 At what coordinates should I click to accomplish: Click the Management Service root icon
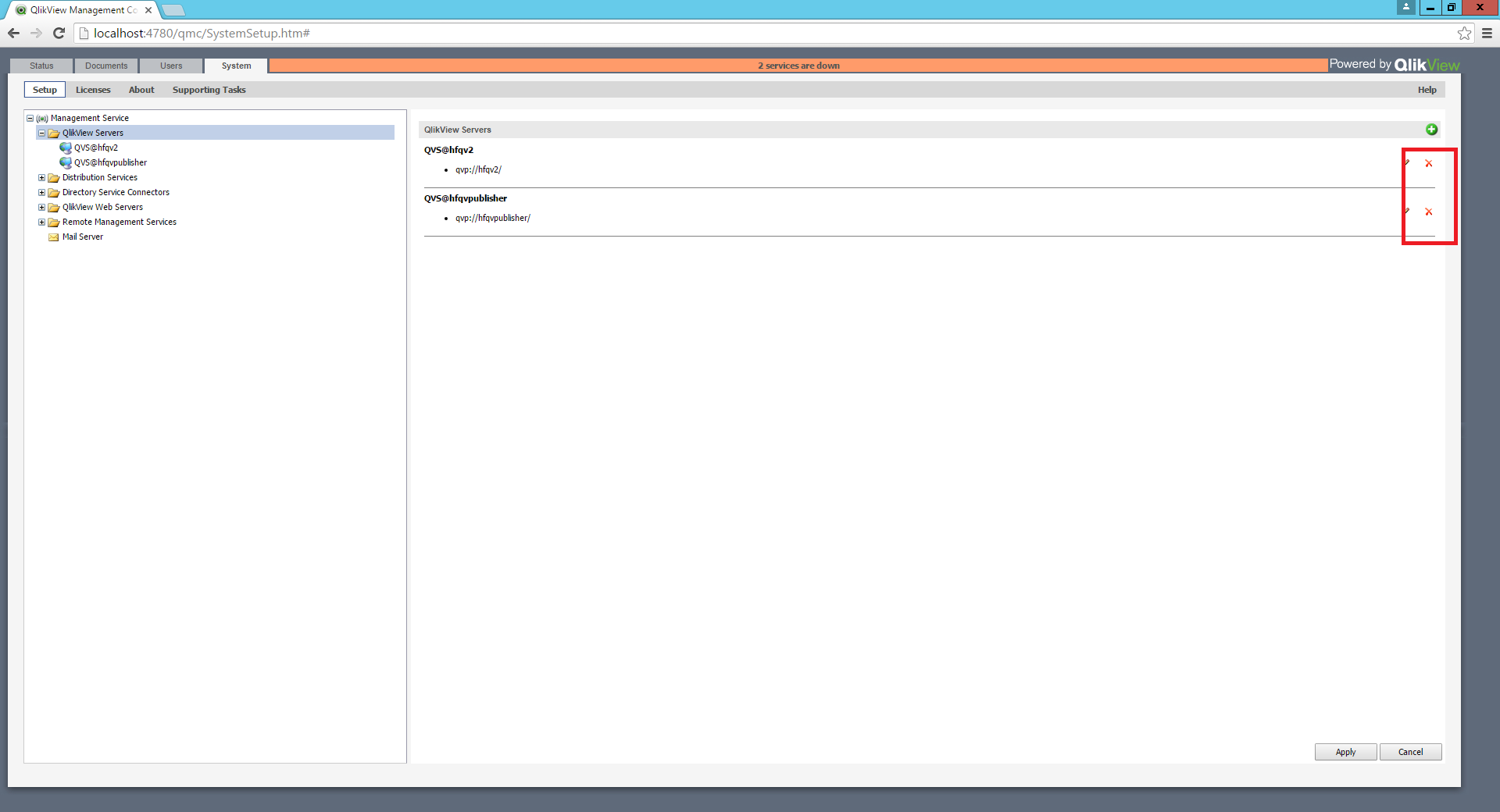point(42,119)
